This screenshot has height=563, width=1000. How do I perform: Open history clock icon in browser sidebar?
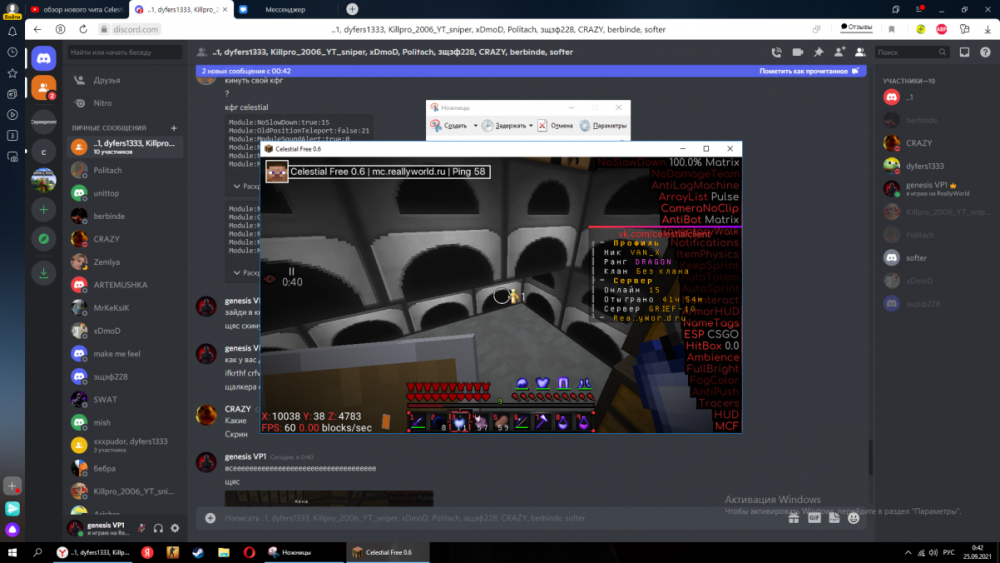pyautogui.click(x=12, y=52)
